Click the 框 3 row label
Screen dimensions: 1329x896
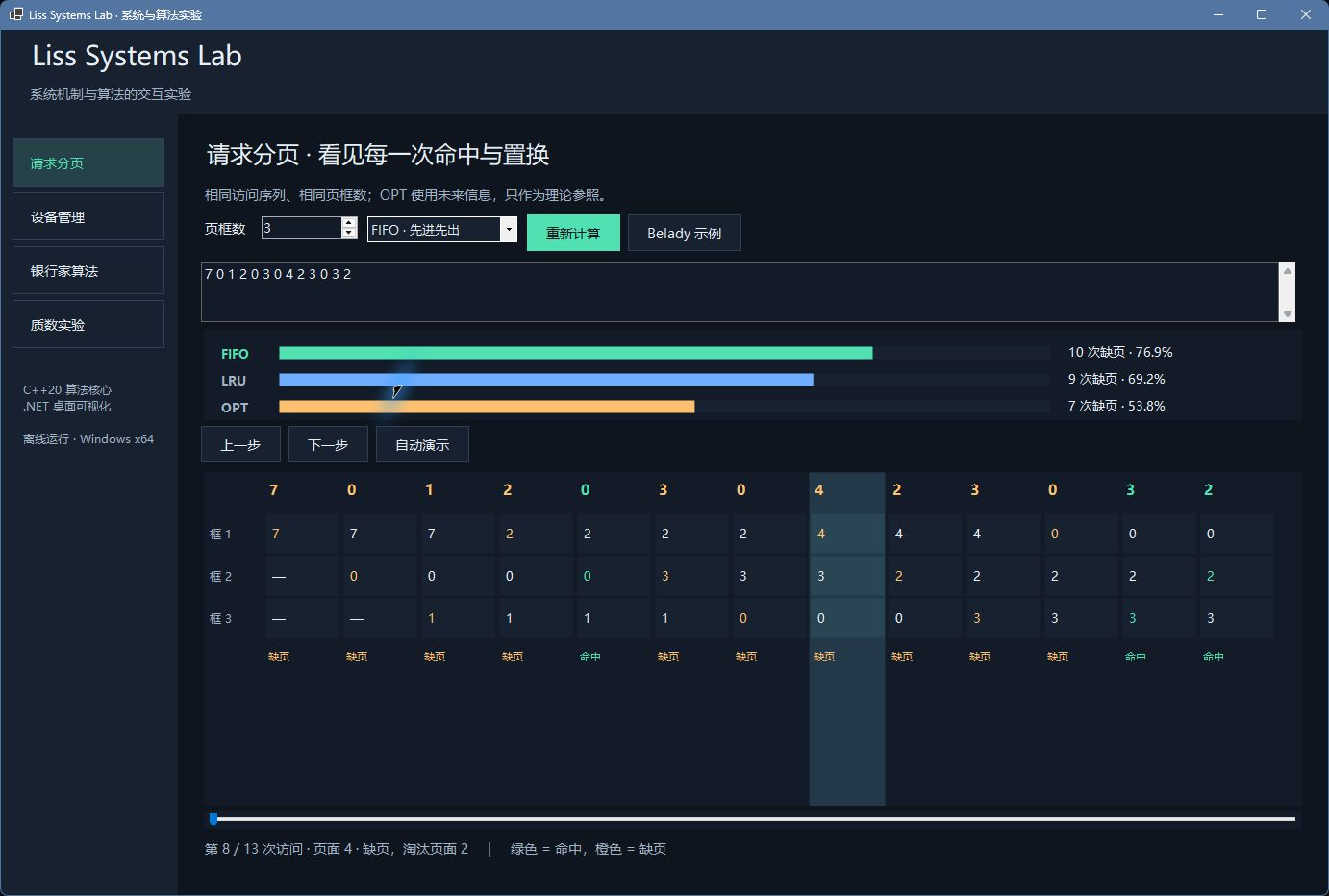[x=220, y=618]
